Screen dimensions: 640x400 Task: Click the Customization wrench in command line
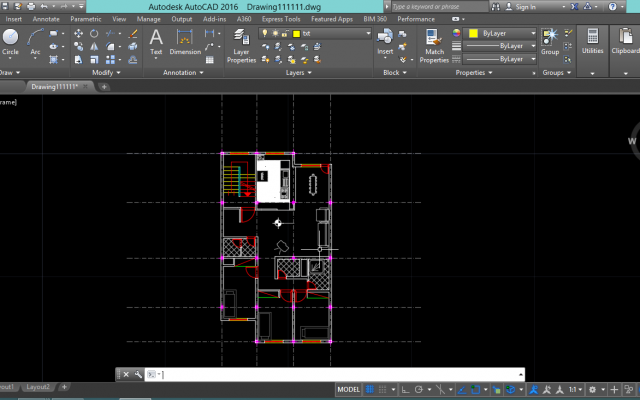click(138, 374)
